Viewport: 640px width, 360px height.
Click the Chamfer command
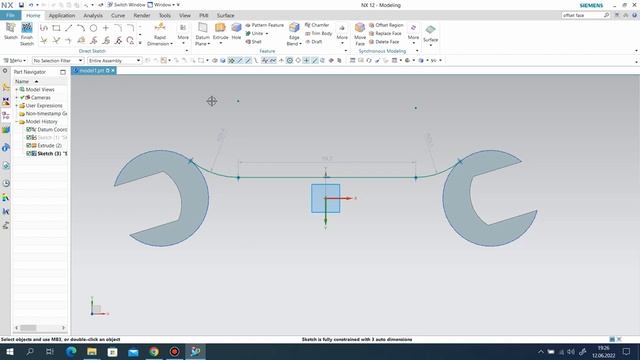[x=317, y=25]
